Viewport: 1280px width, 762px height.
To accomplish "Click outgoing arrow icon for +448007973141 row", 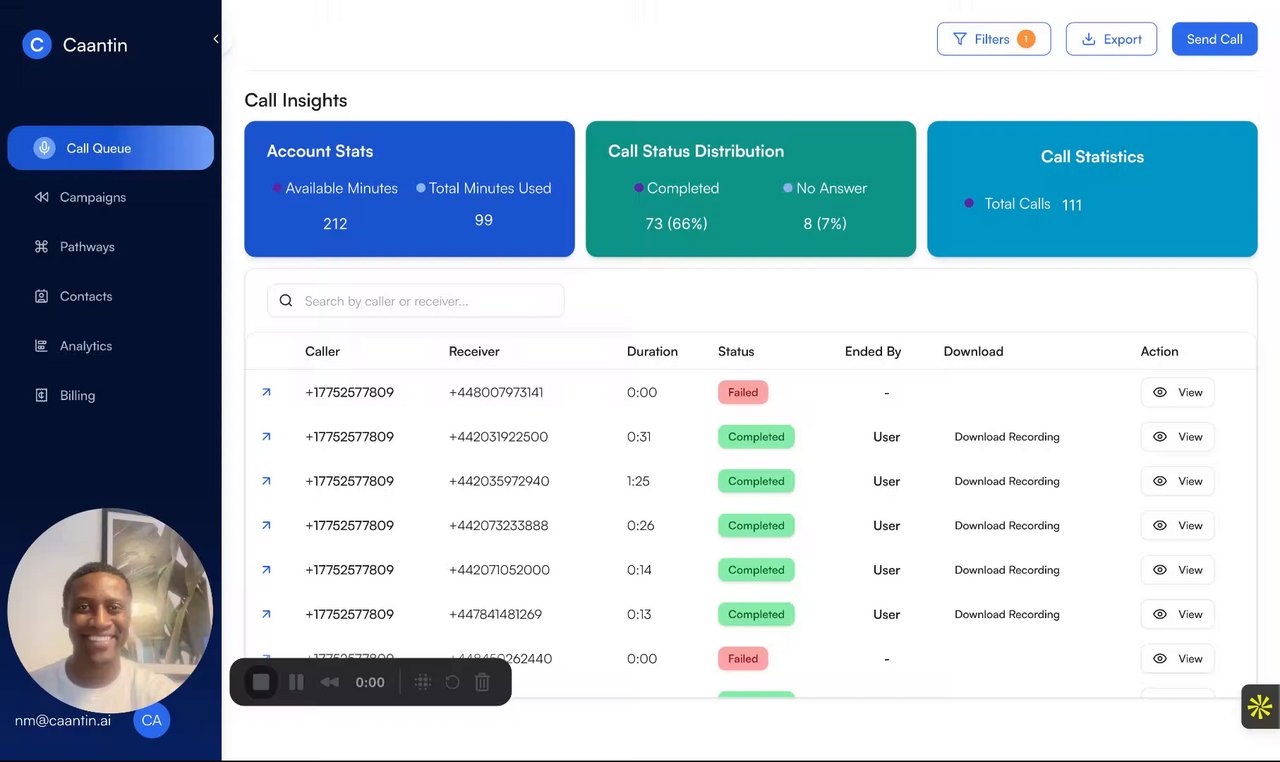I will [266, 392].
